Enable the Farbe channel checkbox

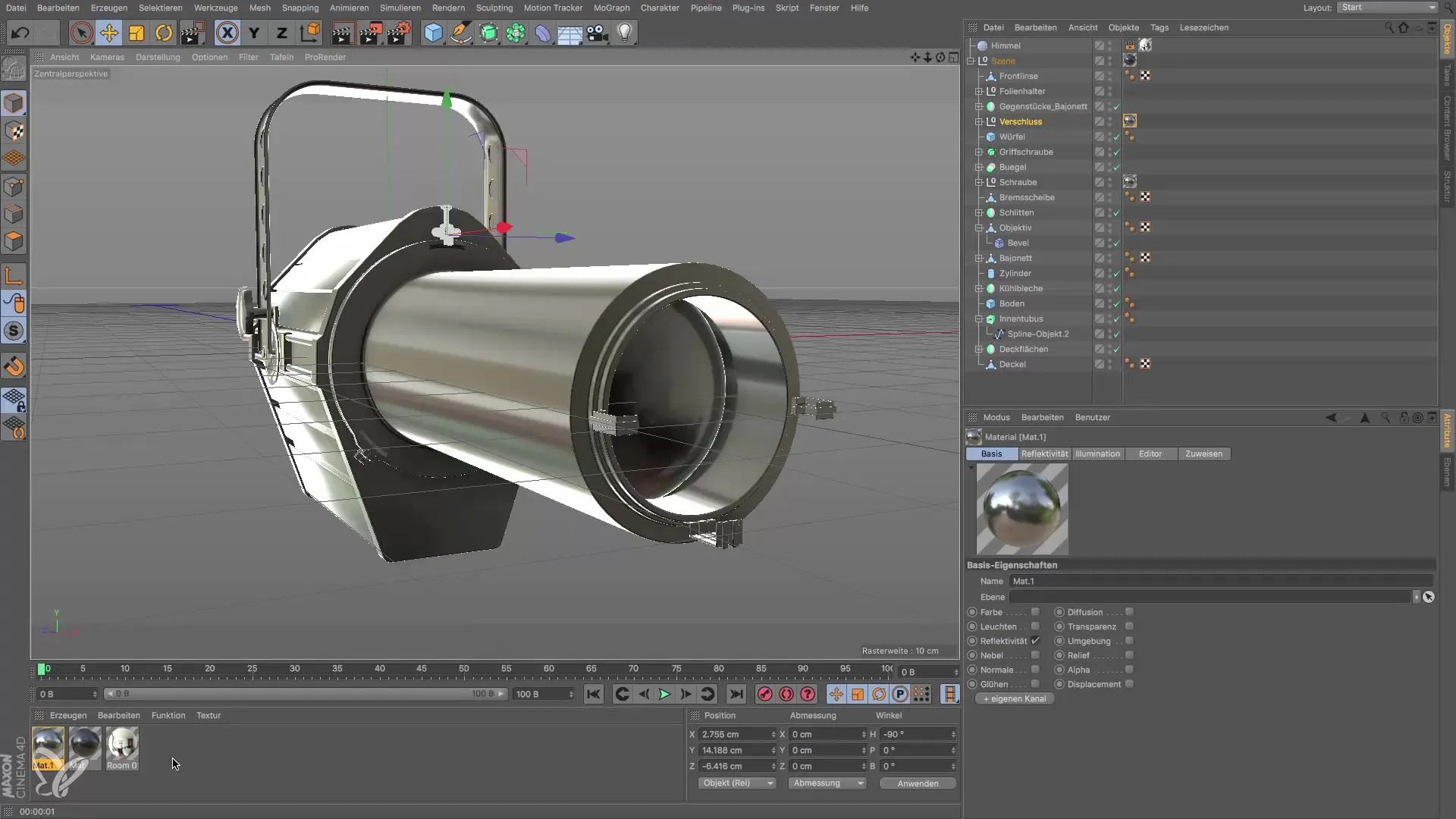tap(1035, 612)
